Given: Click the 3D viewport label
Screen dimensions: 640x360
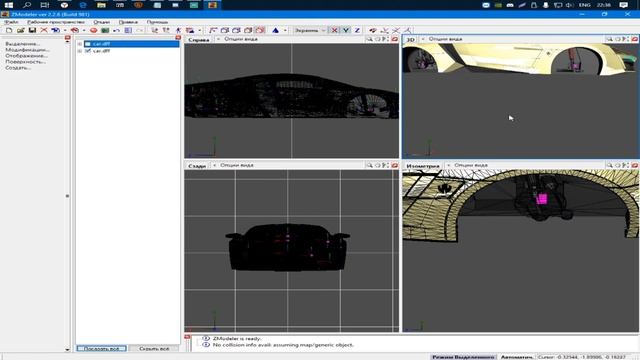Looking at the screenshot, I should click(x=410, y=40).
